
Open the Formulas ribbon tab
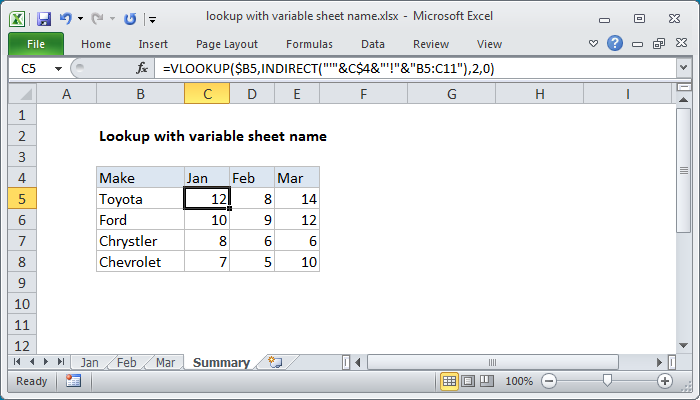coord(309,44)
